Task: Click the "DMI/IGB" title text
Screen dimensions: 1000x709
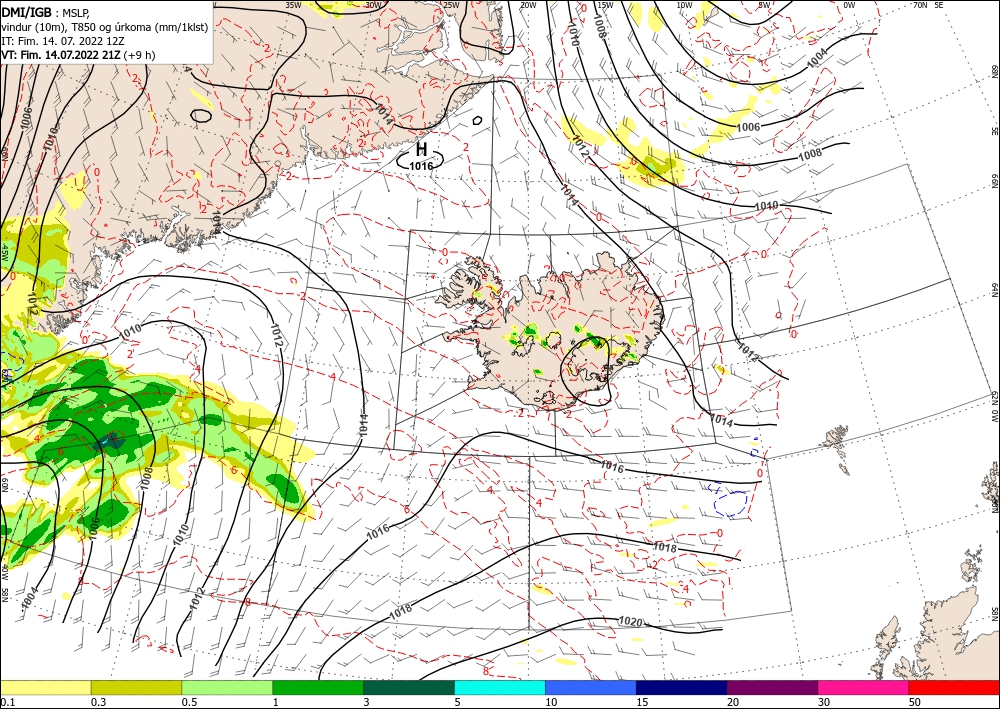Action: point(27,11)
